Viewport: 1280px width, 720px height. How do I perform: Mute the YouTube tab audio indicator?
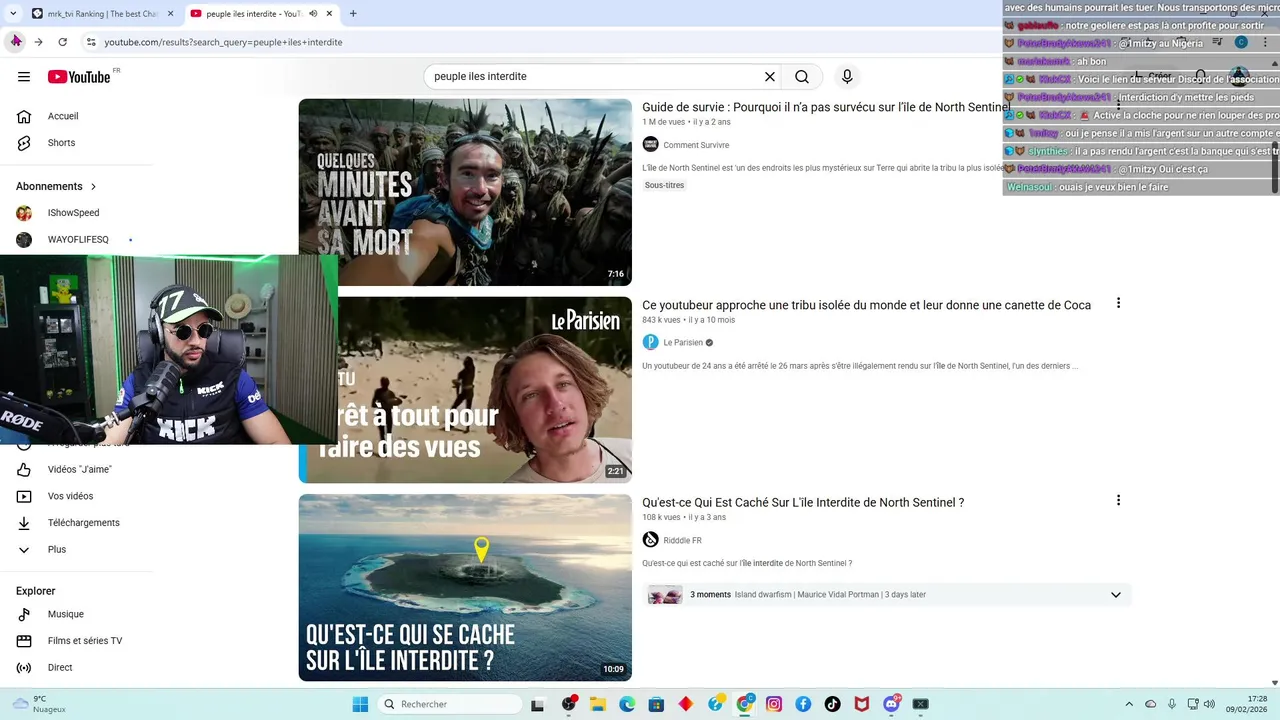click(313, 14)
